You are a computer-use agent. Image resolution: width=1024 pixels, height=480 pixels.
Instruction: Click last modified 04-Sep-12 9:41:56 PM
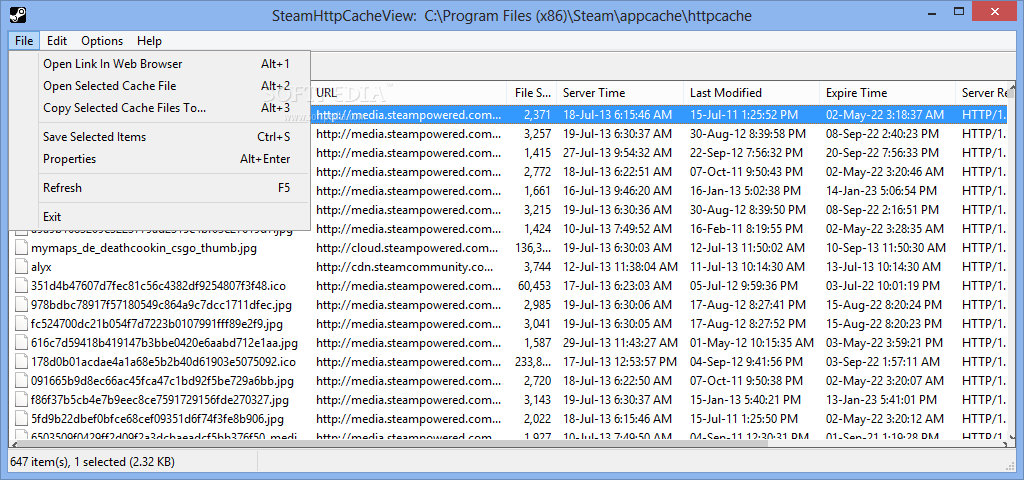[744, 362]
